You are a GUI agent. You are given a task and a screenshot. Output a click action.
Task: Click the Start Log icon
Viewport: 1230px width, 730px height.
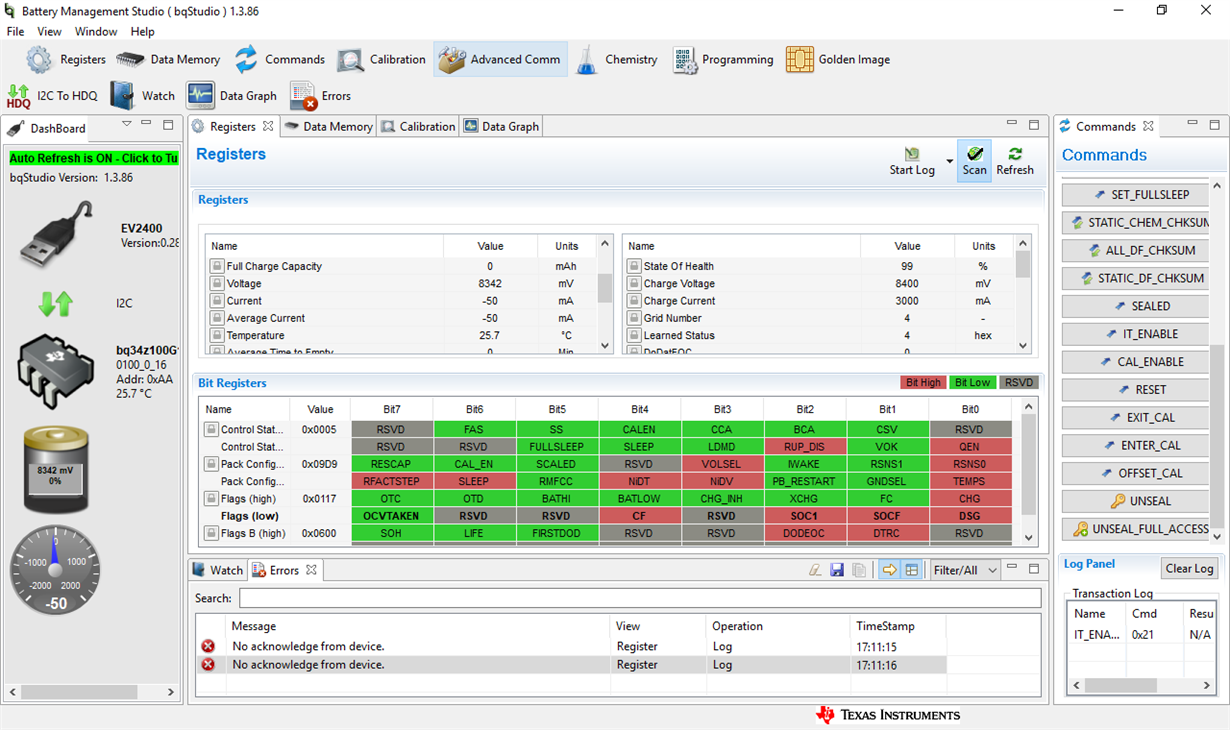point(912,154)
